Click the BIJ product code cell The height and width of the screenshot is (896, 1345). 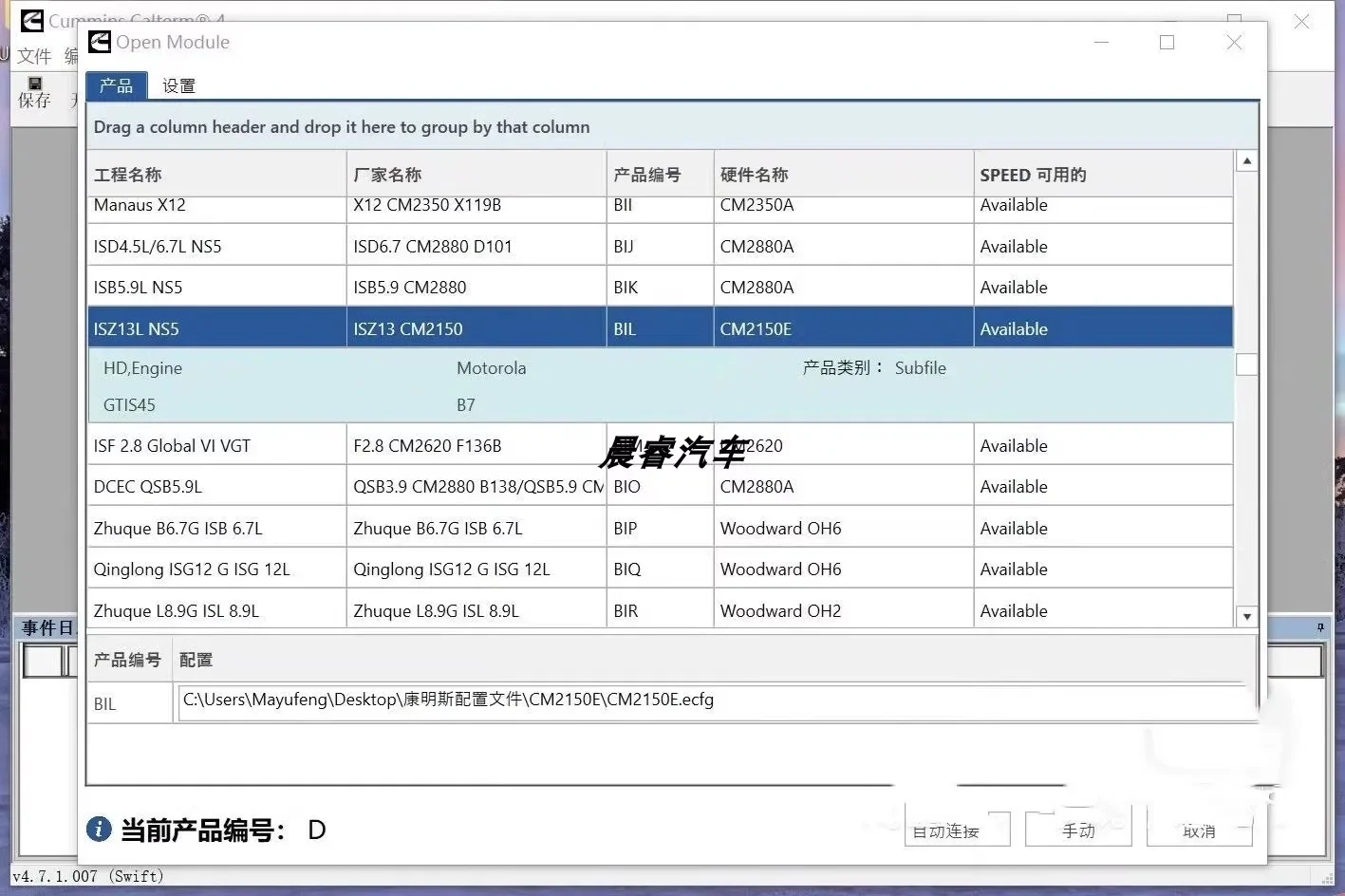tap(660, 246)
